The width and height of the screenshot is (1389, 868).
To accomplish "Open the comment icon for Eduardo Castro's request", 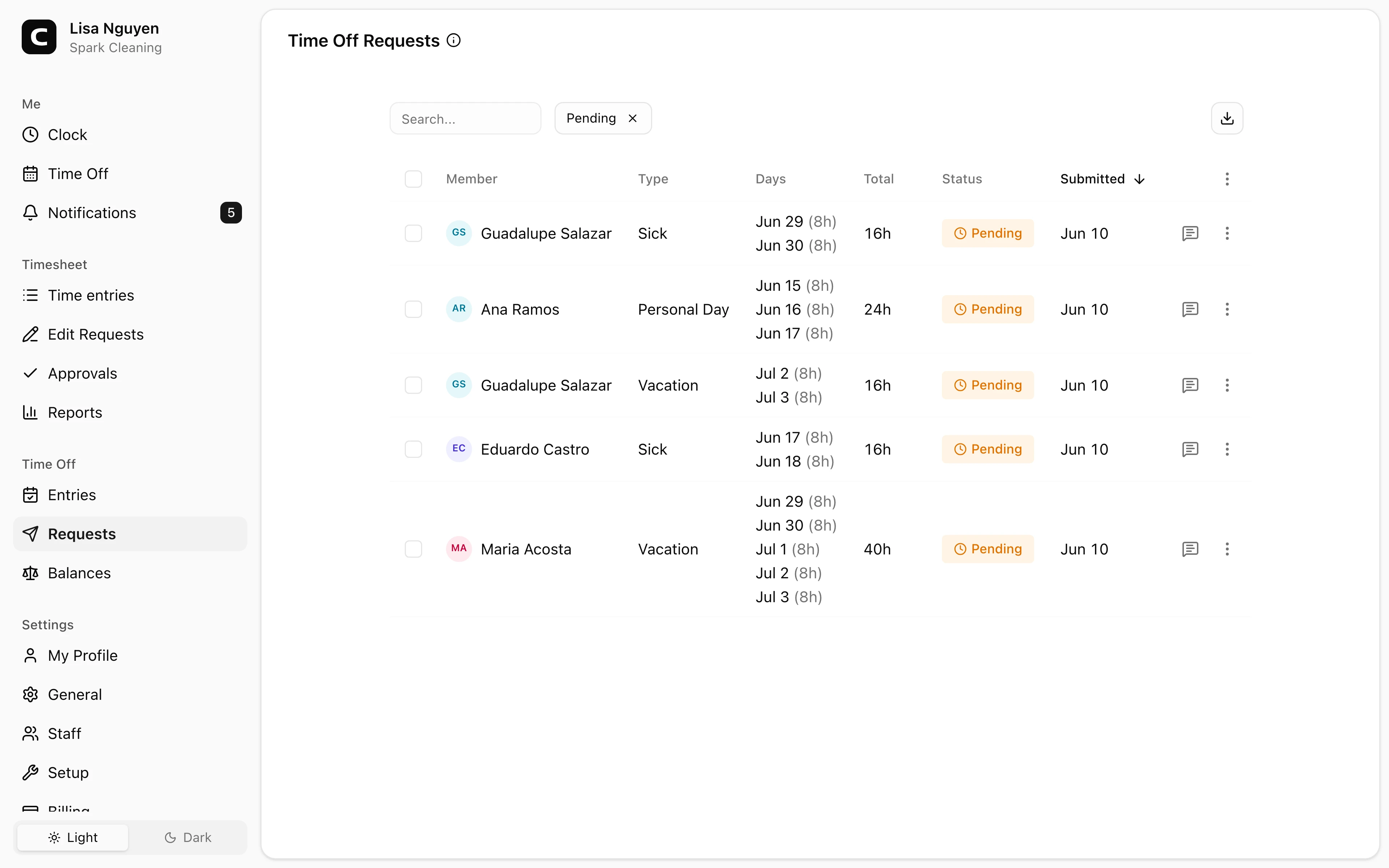I will (1190, 449).
